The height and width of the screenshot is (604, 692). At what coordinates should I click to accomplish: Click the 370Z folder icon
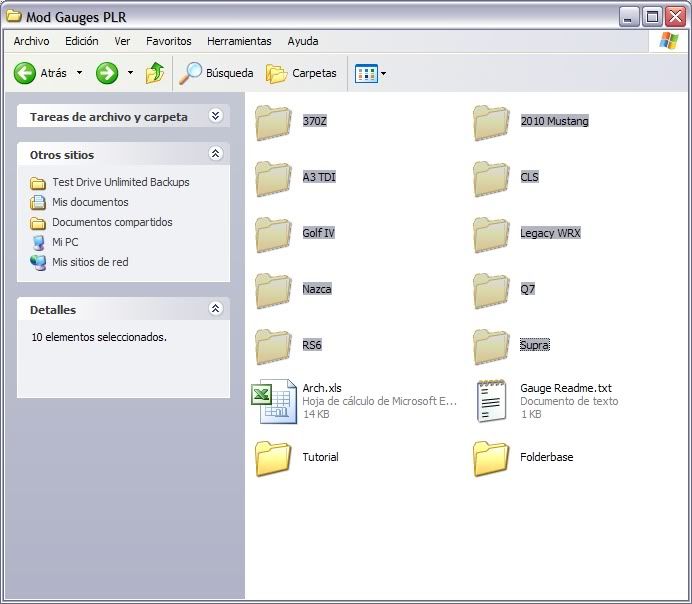coord(273,122)
